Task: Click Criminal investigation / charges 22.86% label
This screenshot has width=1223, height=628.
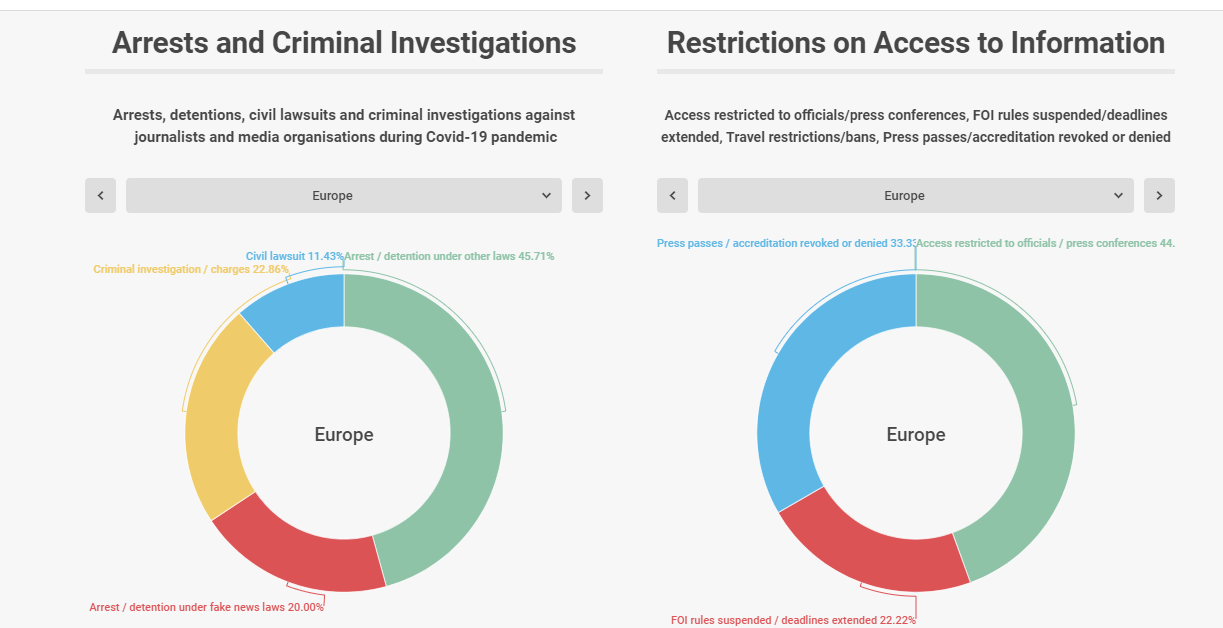Action: click(x=191, y=269)
